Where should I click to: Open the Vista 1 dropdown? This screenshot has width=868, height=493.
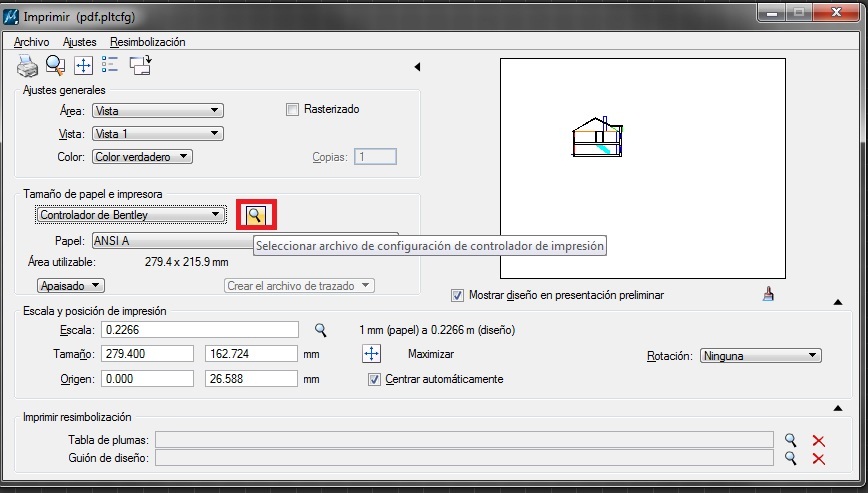click(x=158, y=134)
